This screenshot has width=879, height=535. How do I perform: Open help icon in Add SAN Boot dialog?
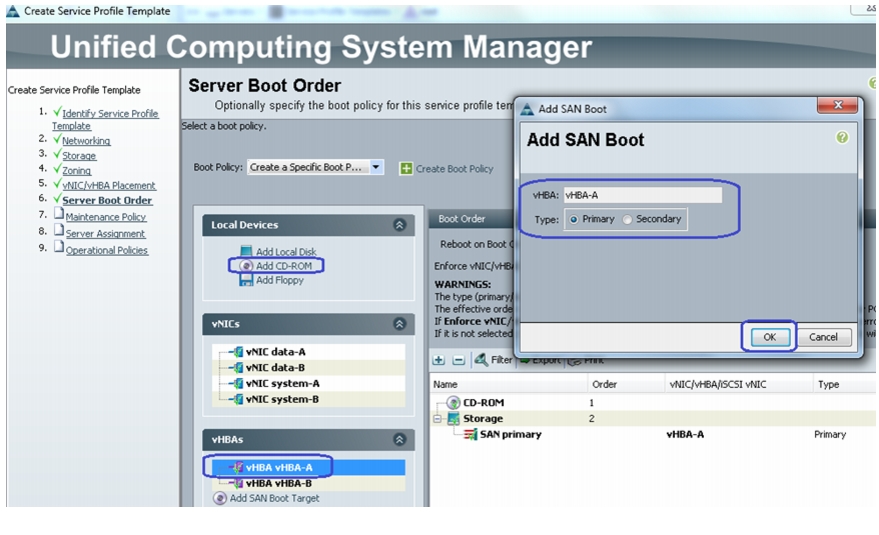coord(841,137)
